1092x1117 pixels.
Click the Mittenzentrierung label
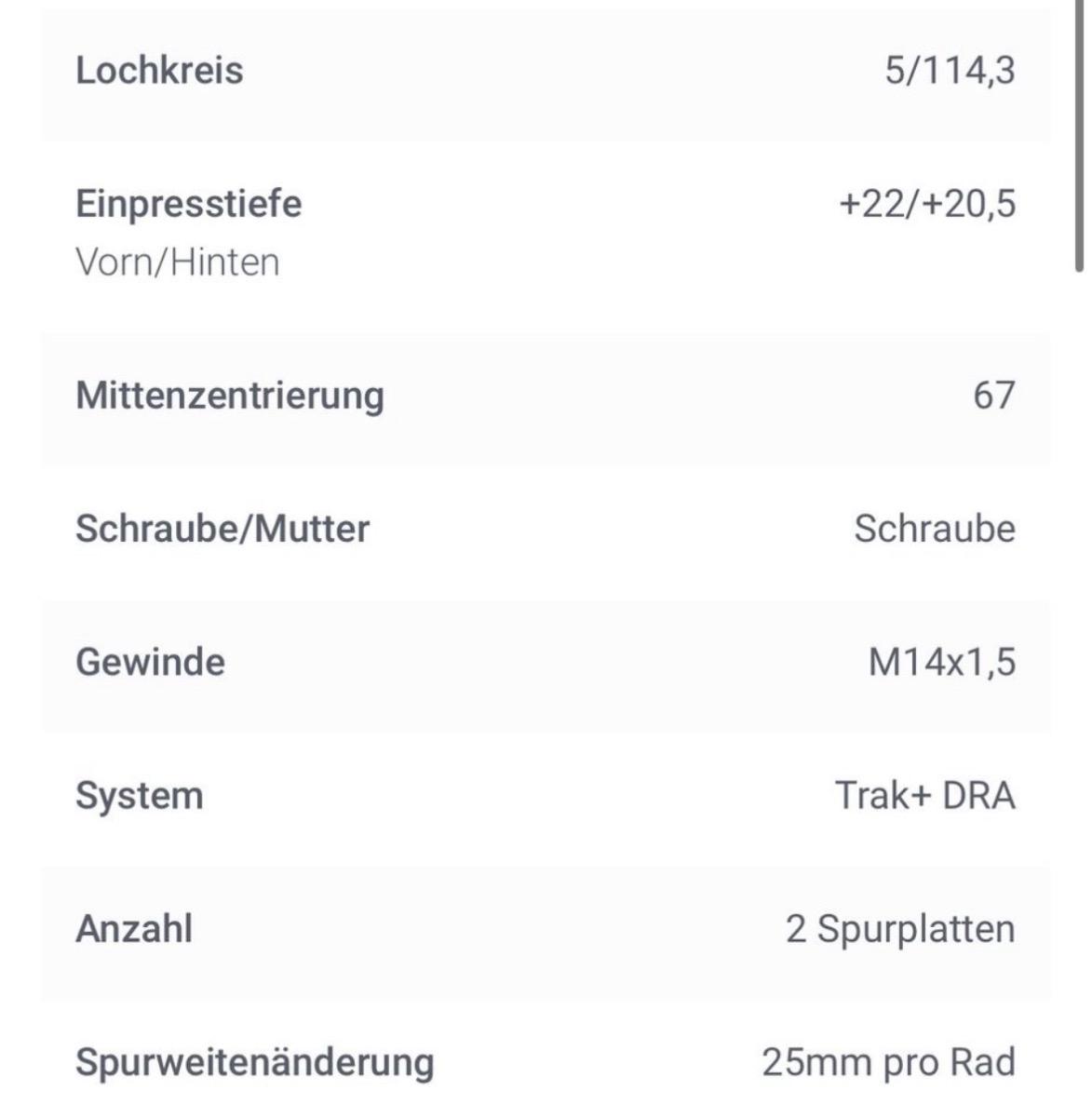[x=229, y=396]
